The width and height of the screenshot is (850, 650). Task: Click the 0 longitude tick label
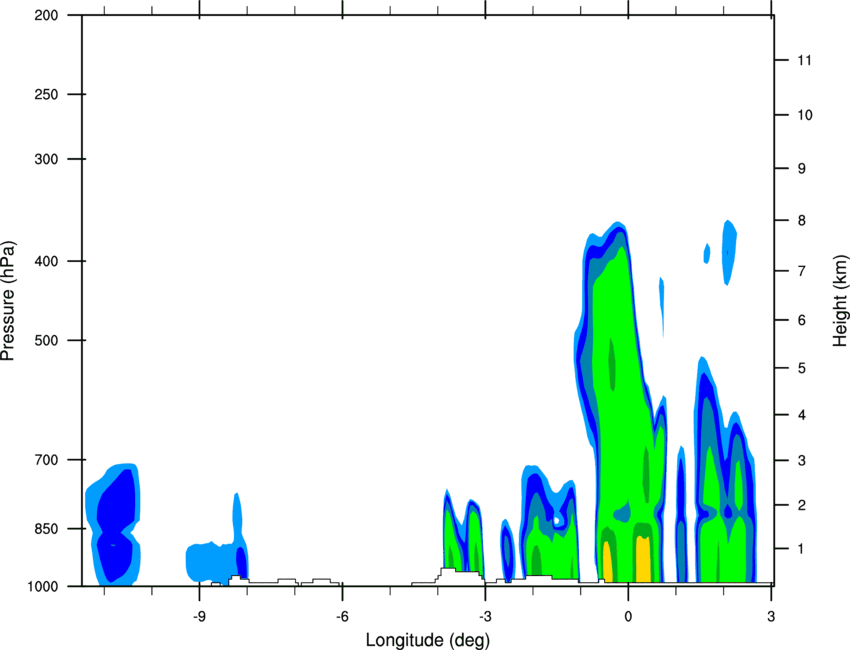(628, 617)
